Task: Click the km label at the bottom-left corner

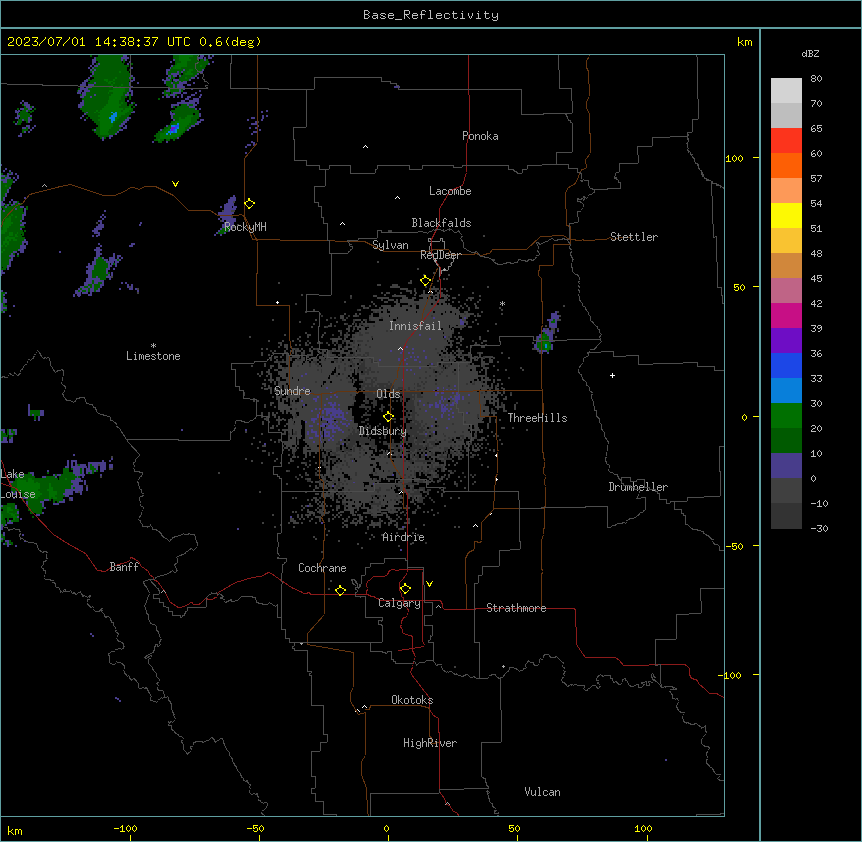Action: 15,831
